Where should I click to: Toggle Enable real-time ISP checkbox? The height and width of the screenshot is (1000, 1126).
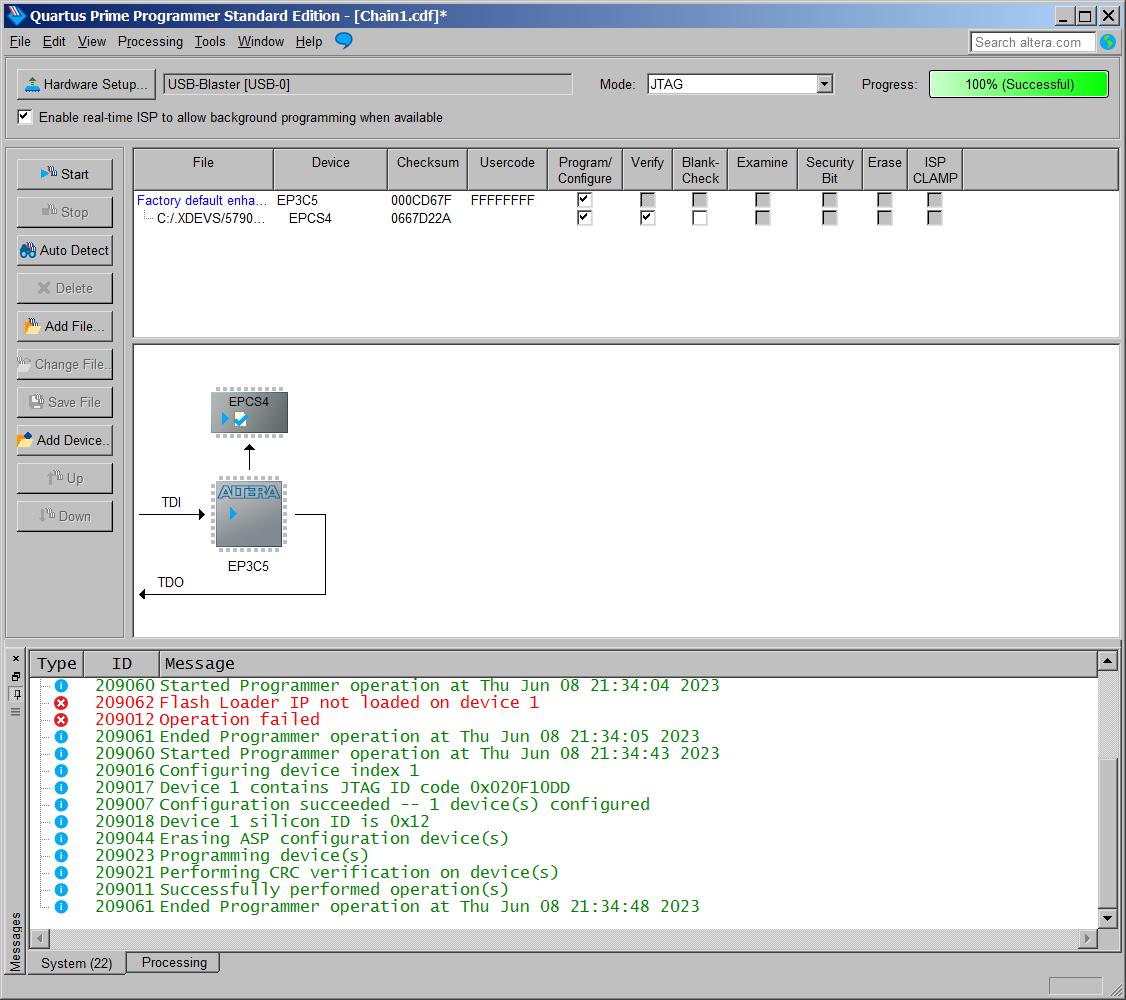pyautogui.click(x=24, y=117)
